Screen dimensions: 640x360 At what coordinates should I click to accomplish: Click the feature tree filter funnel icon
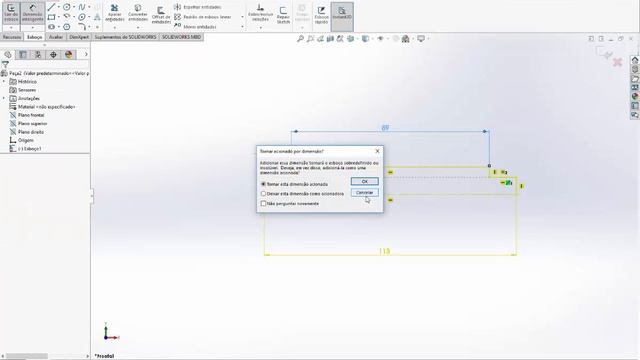5,64
